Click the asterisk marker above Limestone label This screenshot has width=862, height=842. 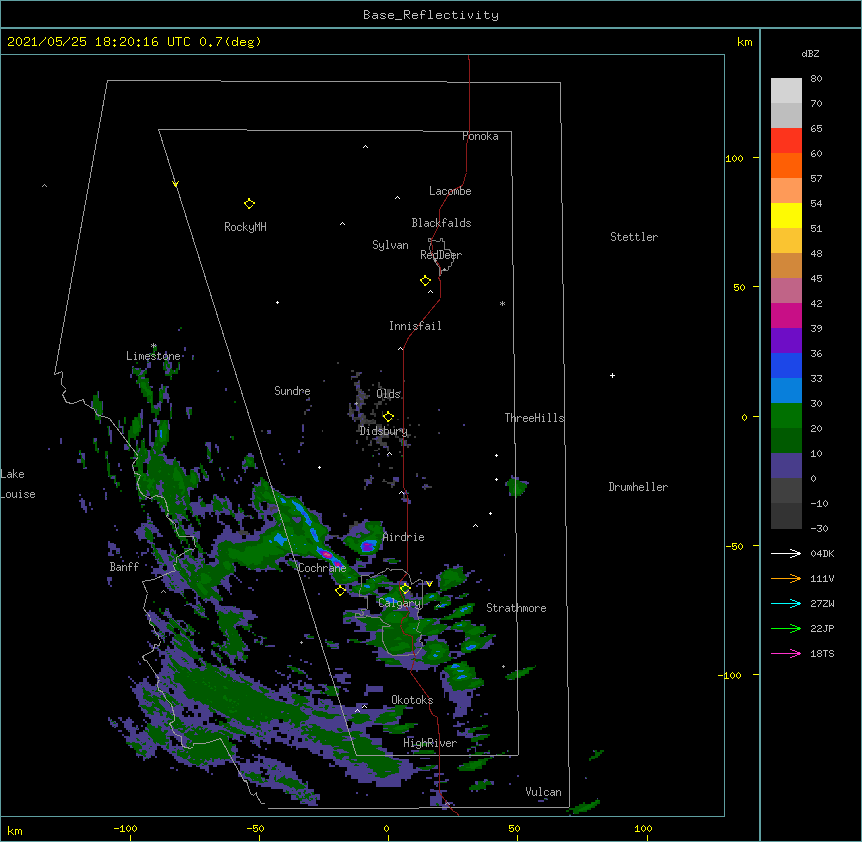[153, 346]
